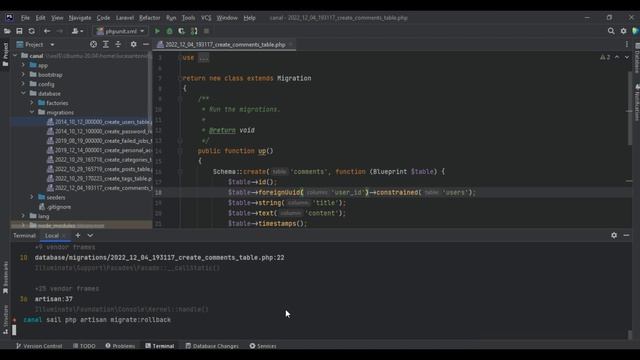Open IDE settings gear in top toolbar
Screen dimensions: 640x360
click(623, 31)
